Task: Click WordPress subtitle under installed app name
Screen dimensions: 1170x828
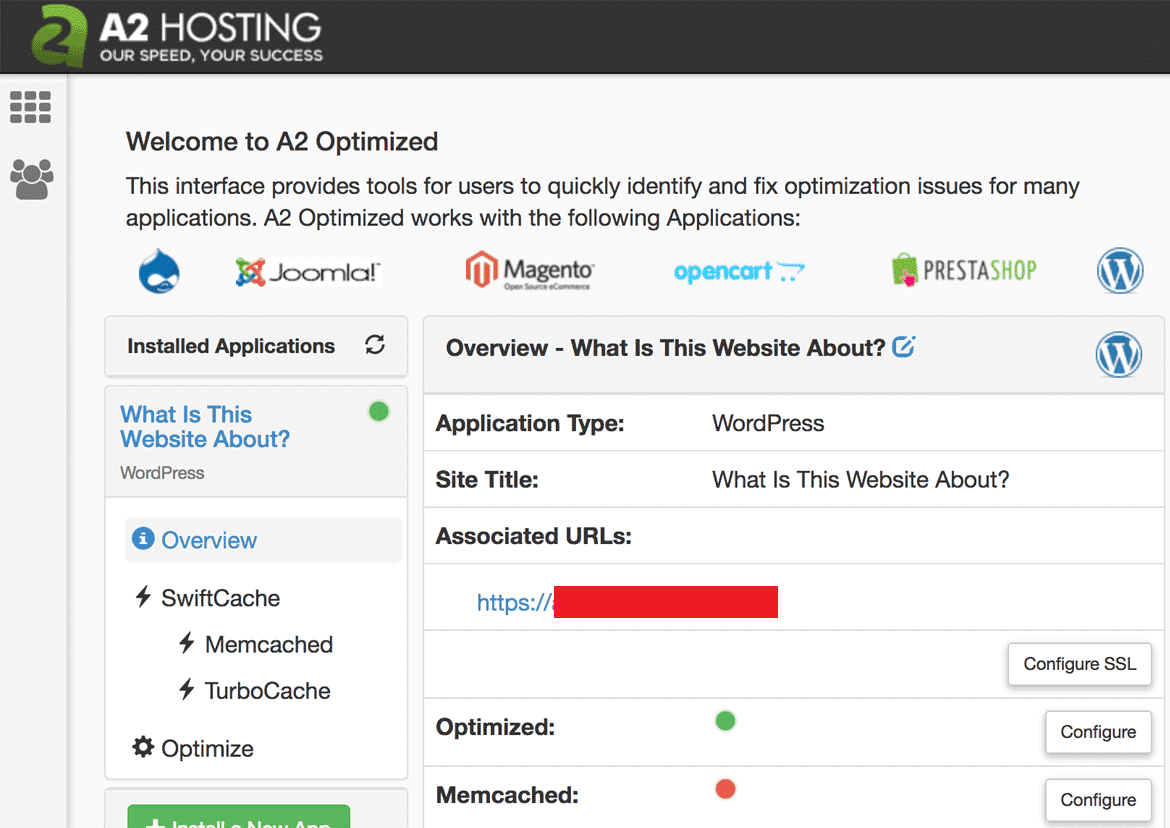Action: 162,473
